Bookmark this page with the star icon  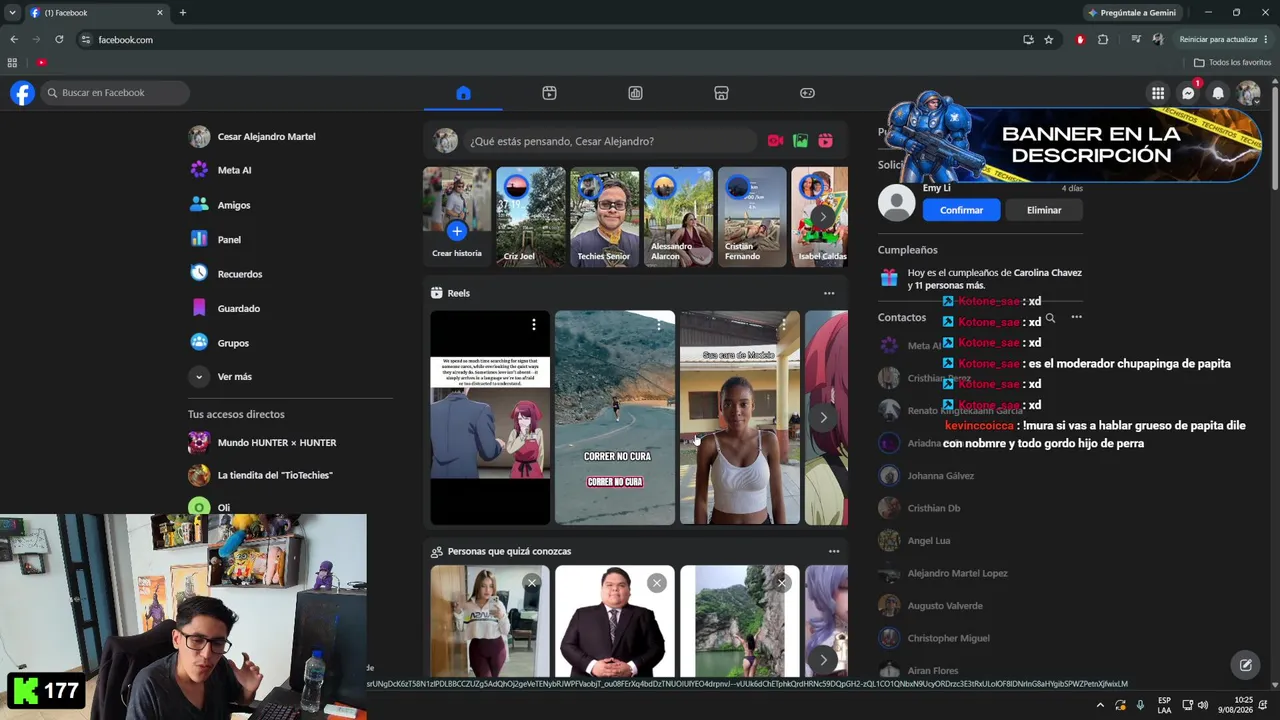pos(1048,39)
